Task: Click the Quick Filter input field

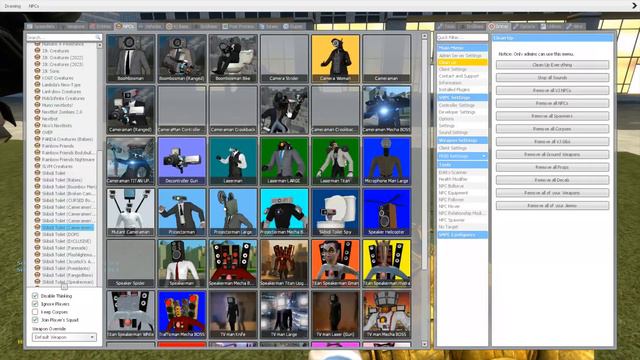Action: tap(462, 37)
